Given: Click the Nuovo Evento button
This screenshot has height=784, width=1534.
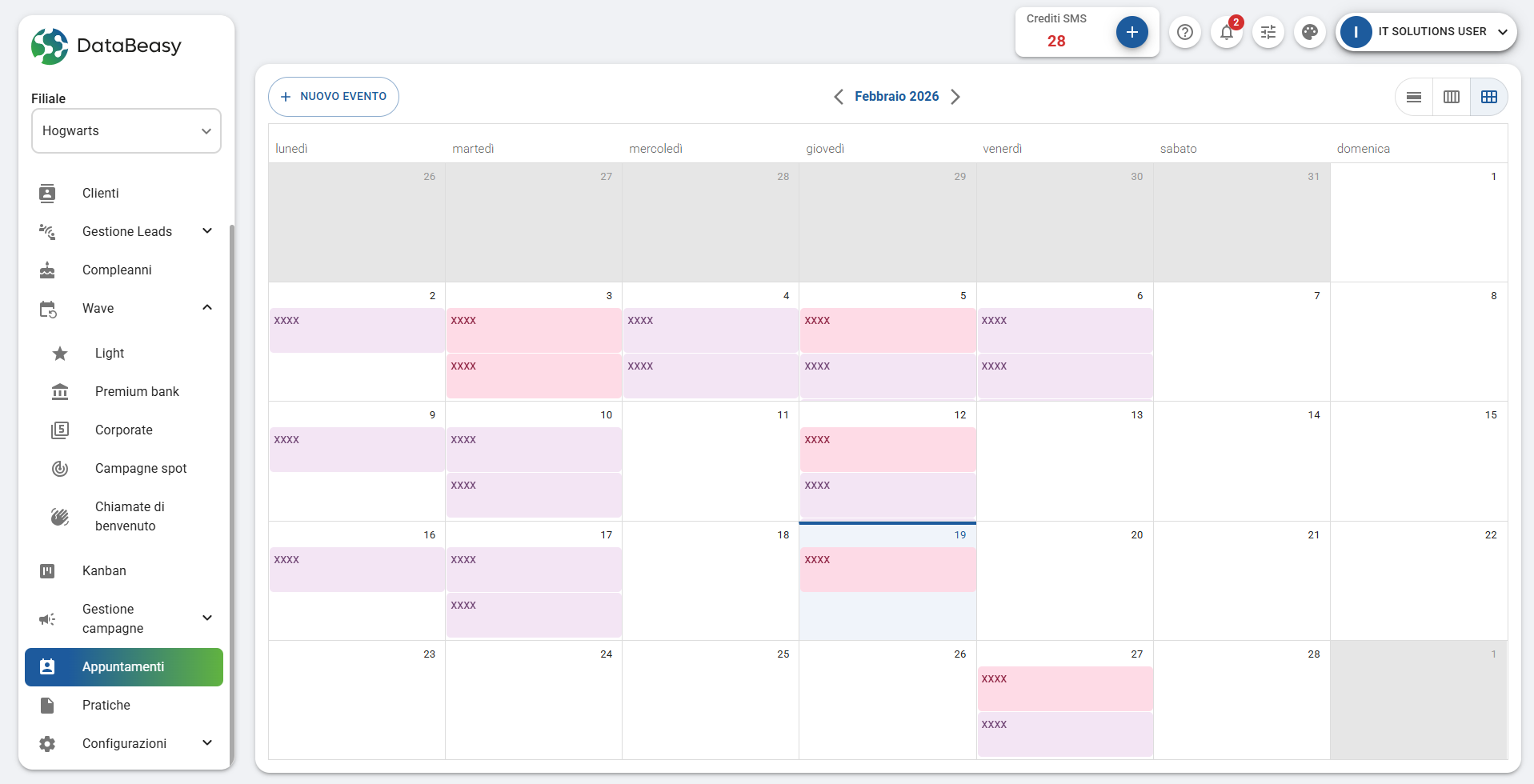Looking at the screenshot, I should (334, 97).
